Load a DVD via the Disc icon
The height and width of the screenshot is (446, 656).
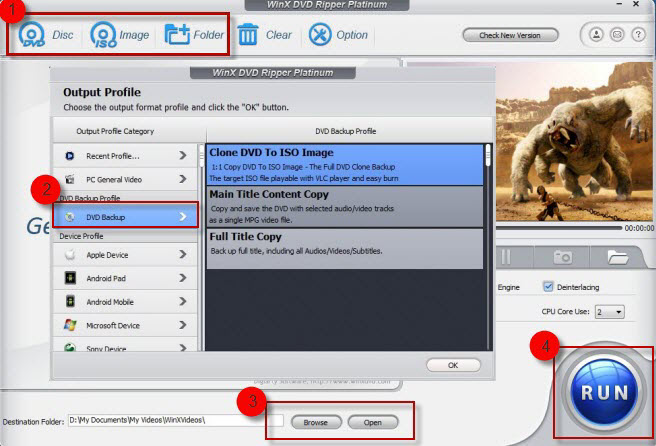click(32, 34)
